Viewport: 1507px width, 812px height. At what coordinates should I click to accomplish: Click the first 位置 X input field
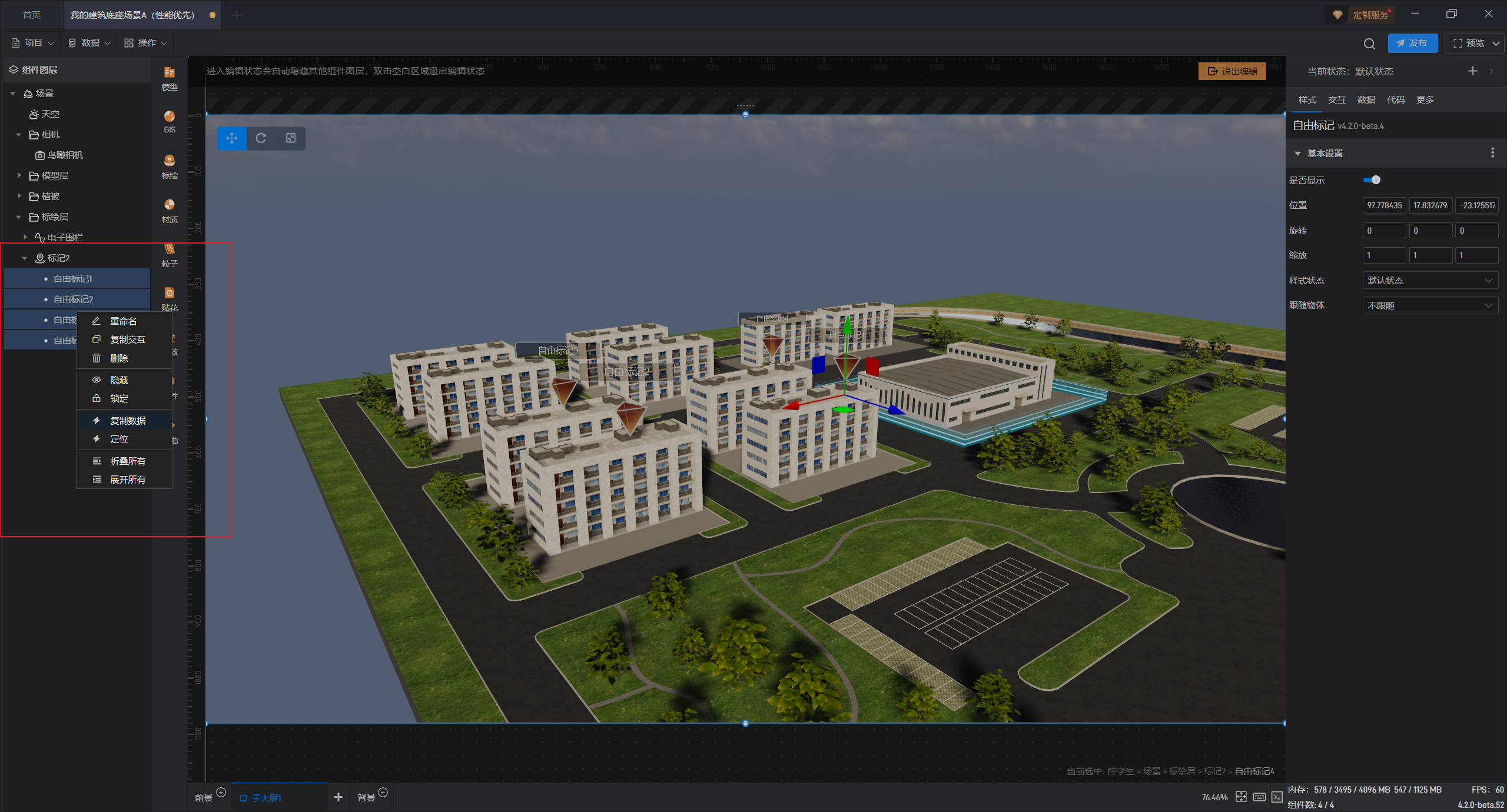(1384, 205)
